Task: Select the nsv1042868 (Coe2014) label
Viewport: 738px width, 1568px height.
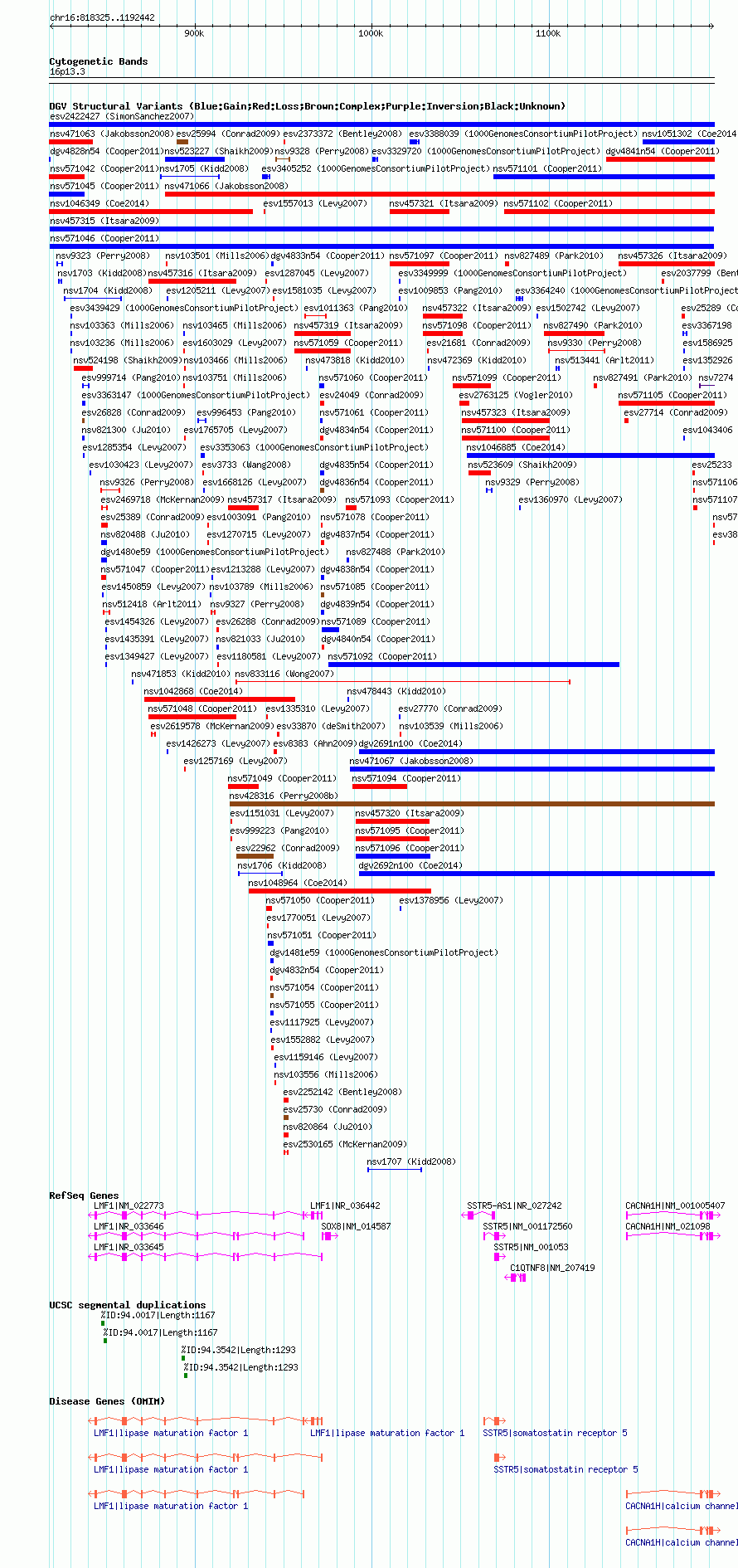Action: [x=193, y=691]
